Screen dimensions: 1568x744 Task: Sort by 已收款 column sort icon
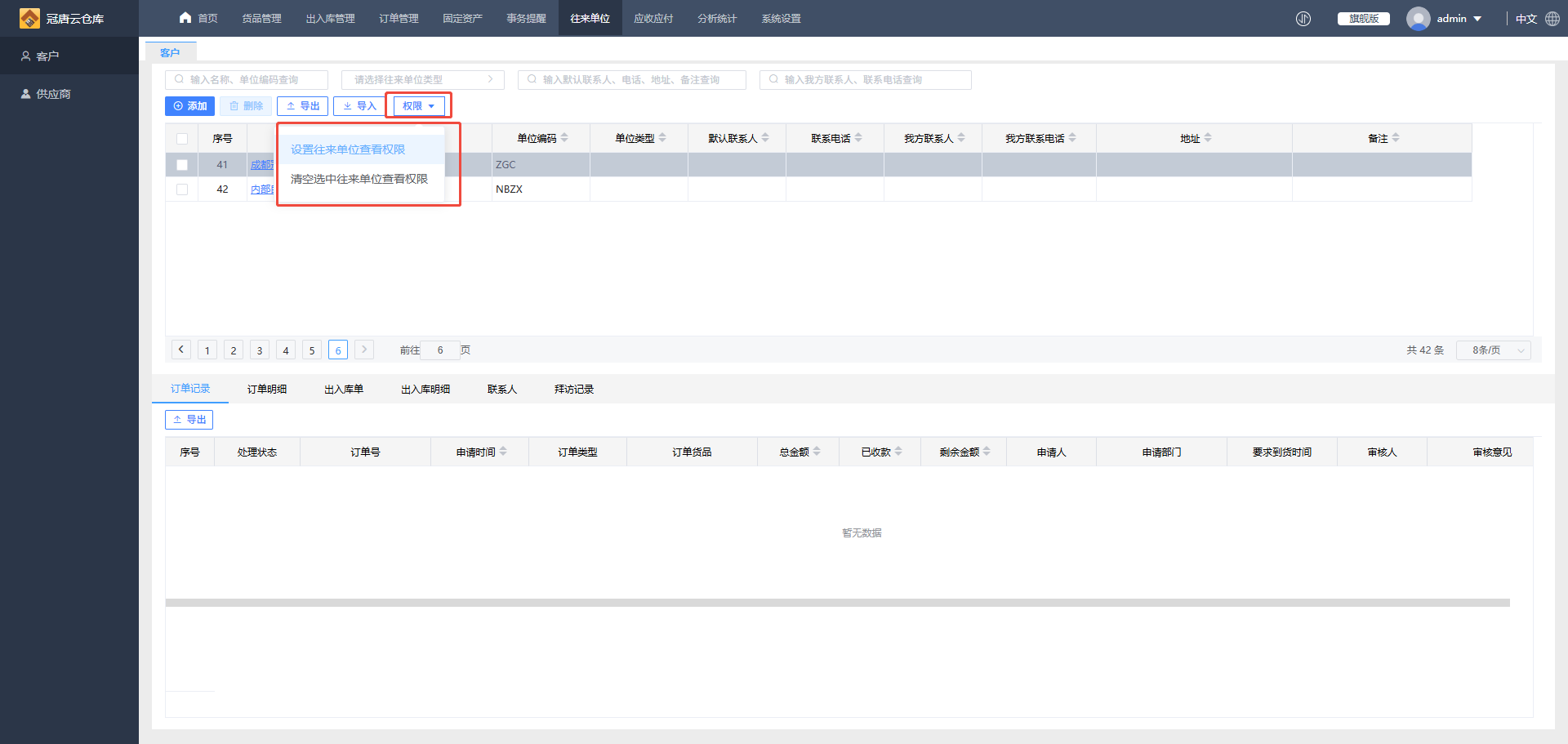pyautogui.click(x=898, y=451)
